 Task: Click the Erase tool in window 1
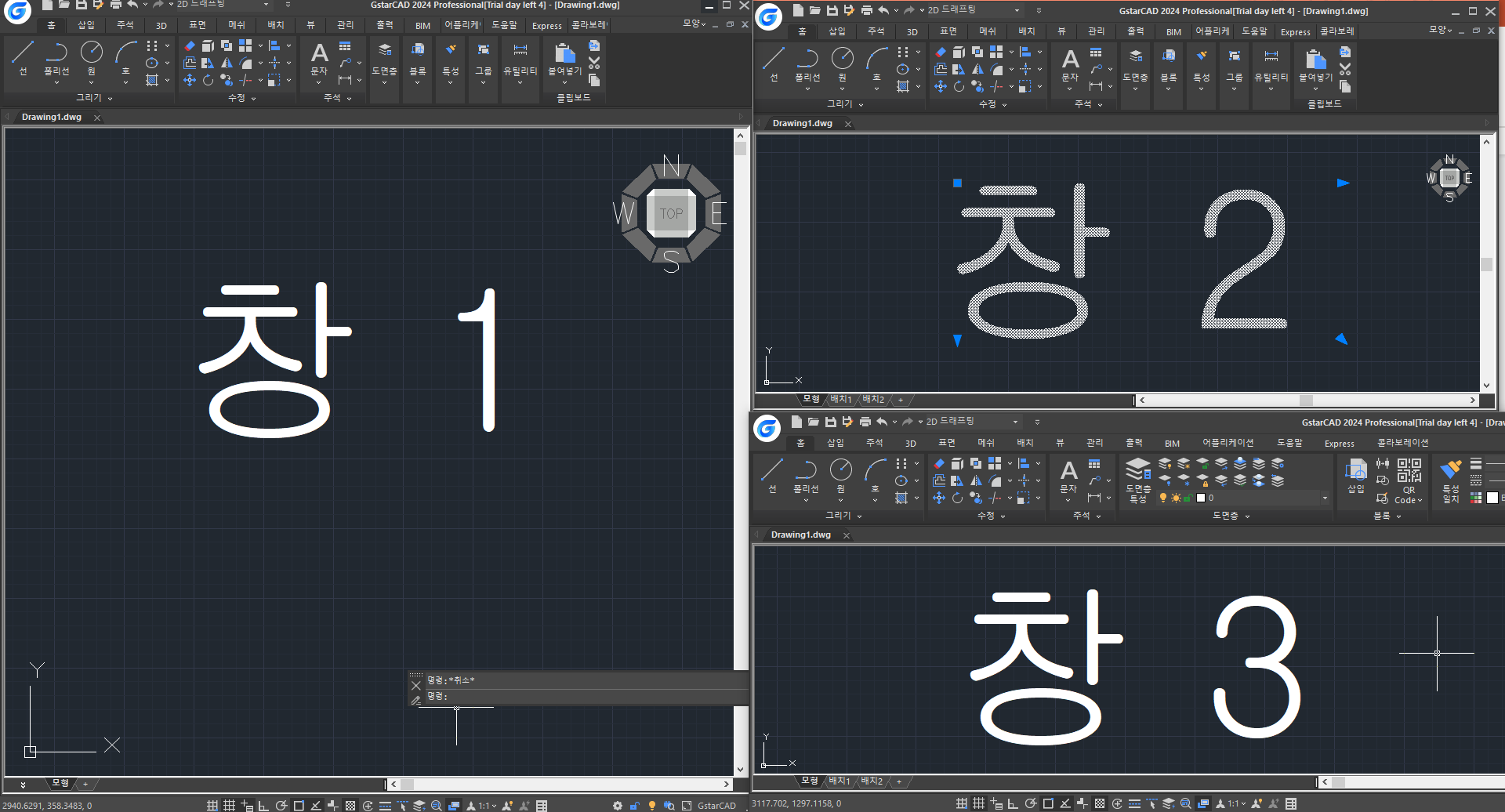click(x=190, y=45)
